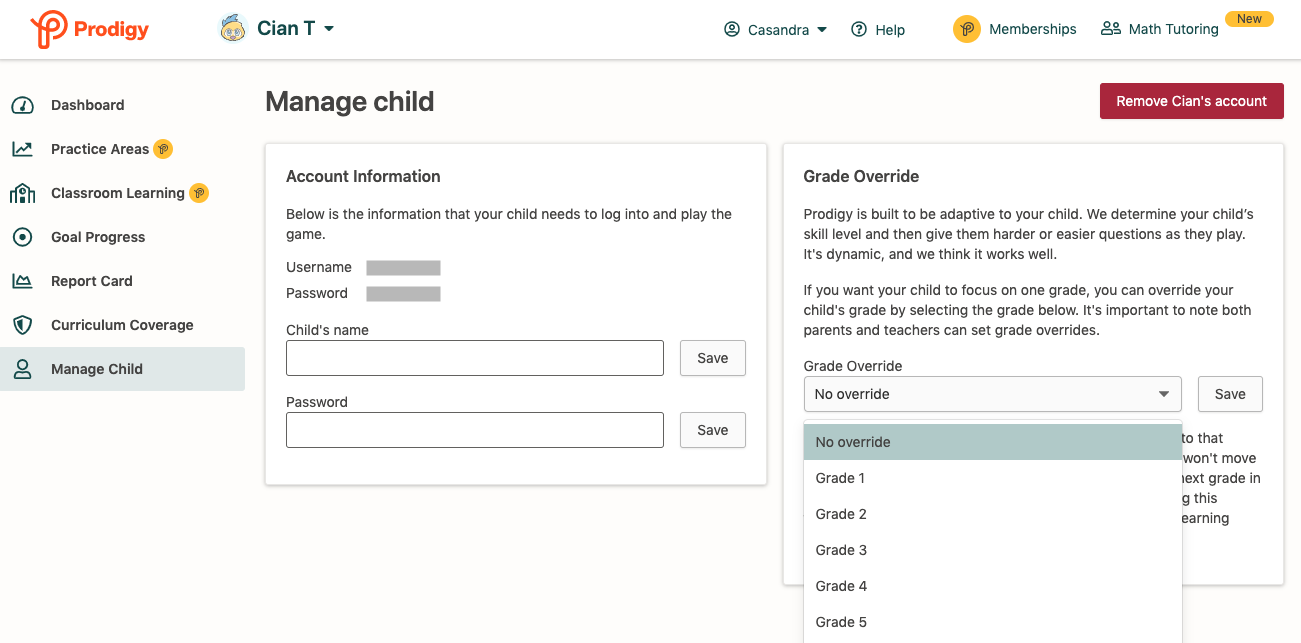The width and height of the screenshot is (1301, 643).
Task: Click the Math Tutoring people icon
Action: (x=1111, y=29)
